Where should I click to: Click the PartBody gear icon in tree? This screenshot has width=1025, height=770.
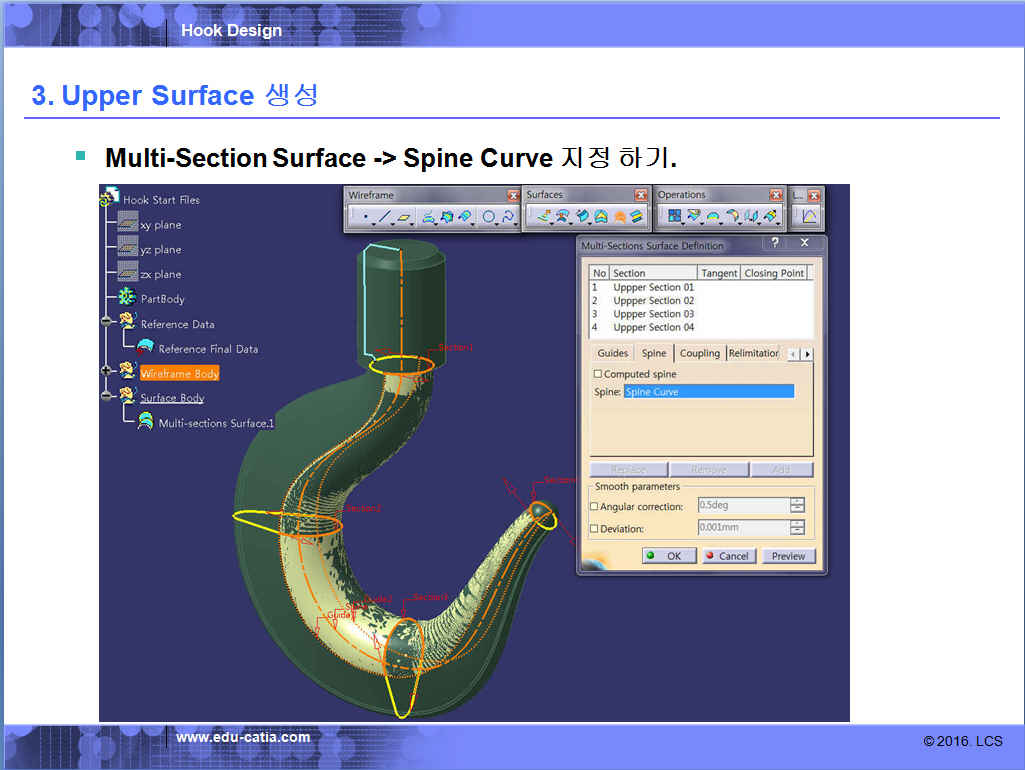coord(127,298)
